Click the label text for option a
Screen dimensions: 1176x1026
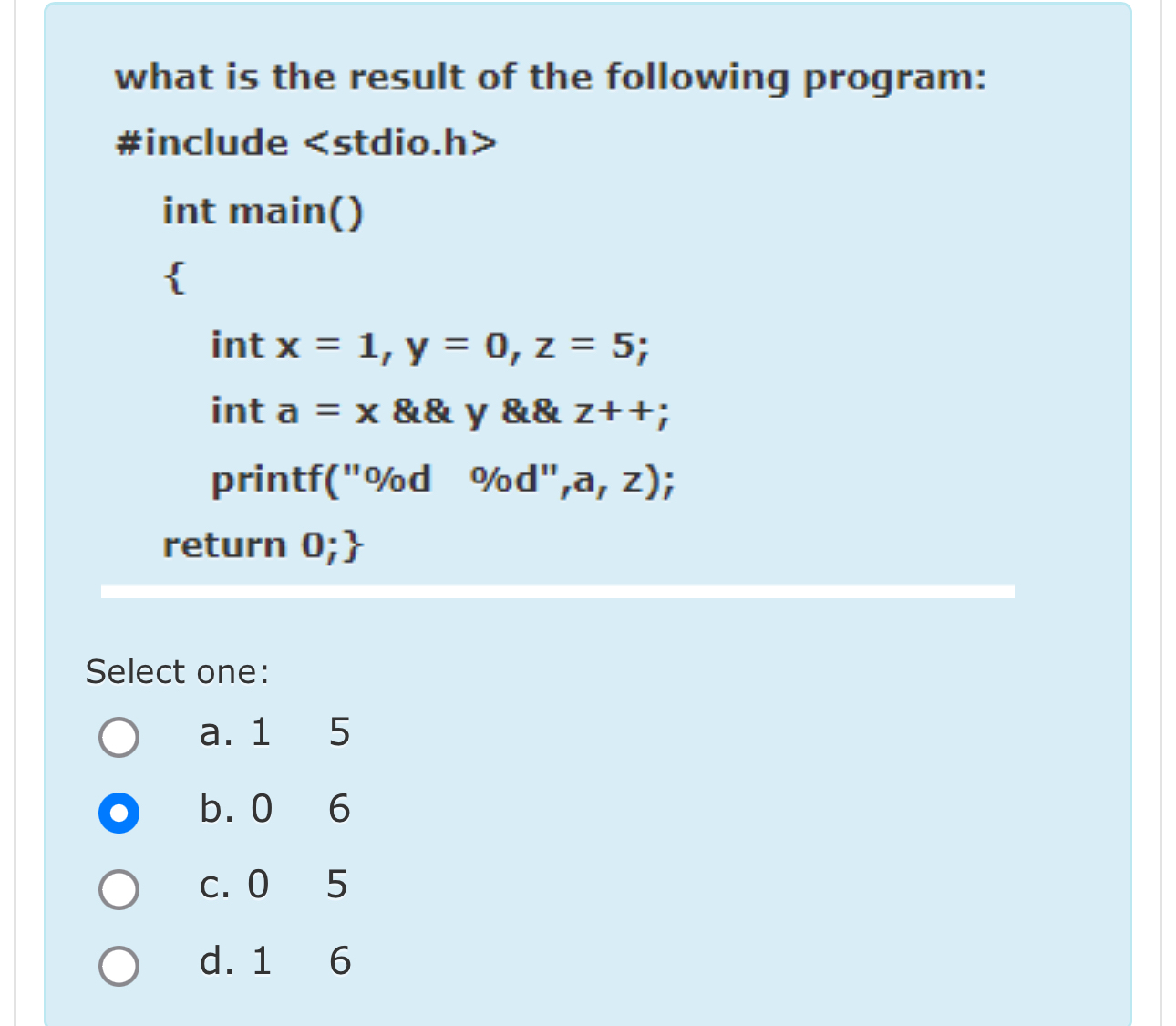273,732
